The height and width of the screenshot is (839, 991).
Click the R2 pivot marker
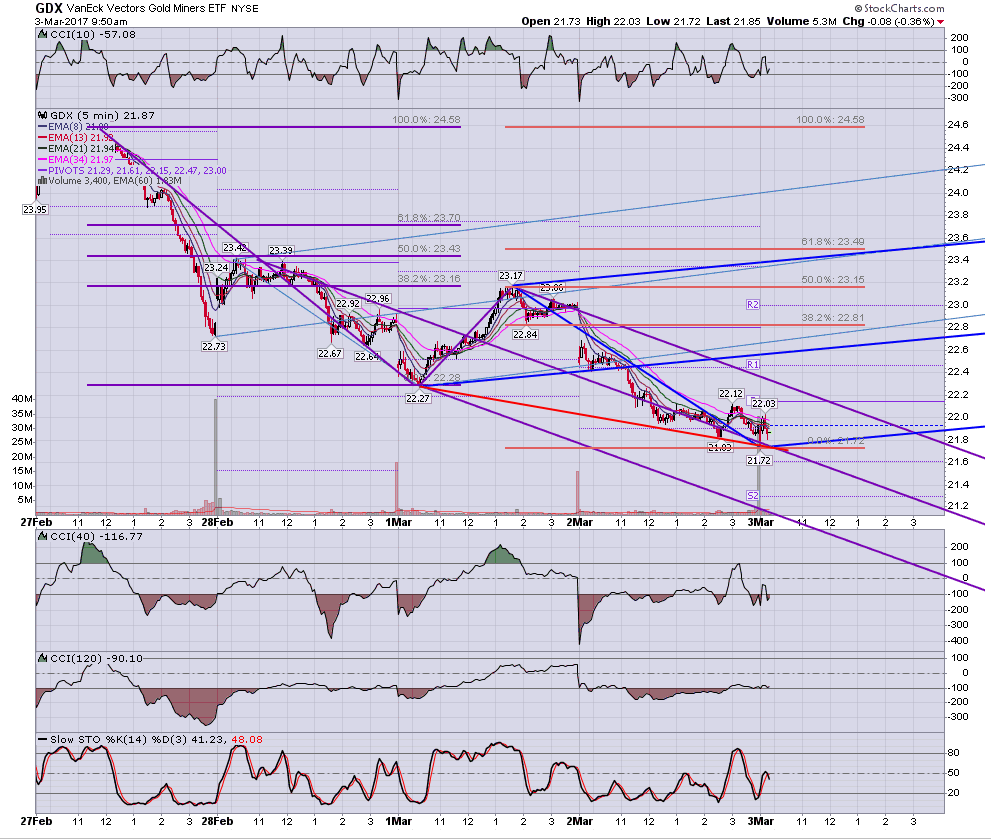pos(753,305)
